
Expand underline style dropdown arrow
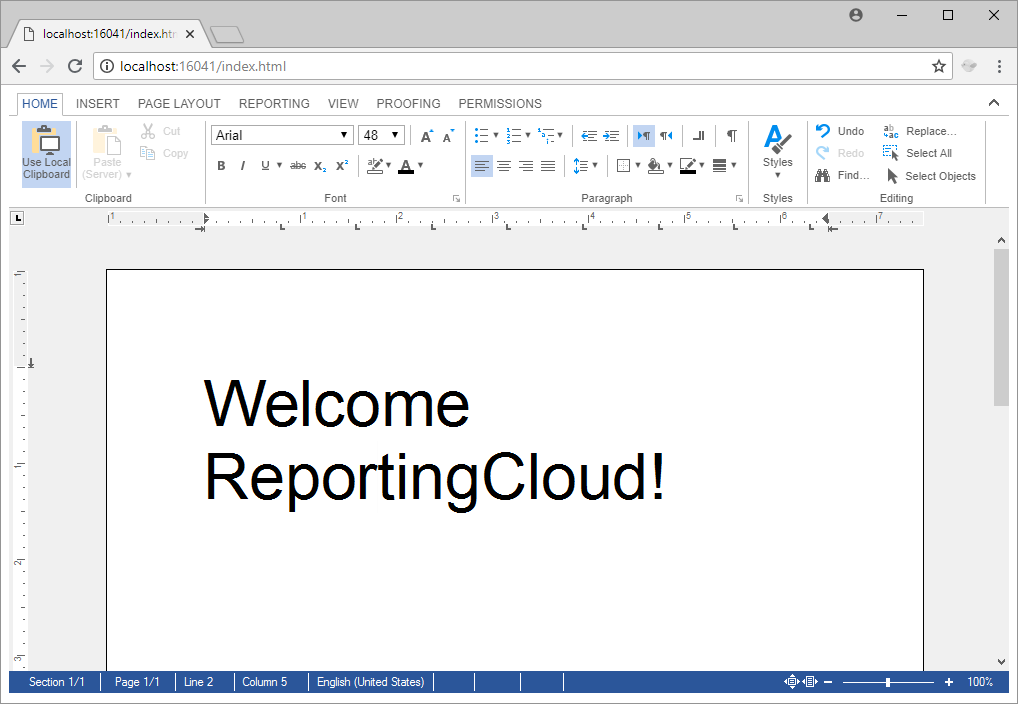tap(280, 166)
